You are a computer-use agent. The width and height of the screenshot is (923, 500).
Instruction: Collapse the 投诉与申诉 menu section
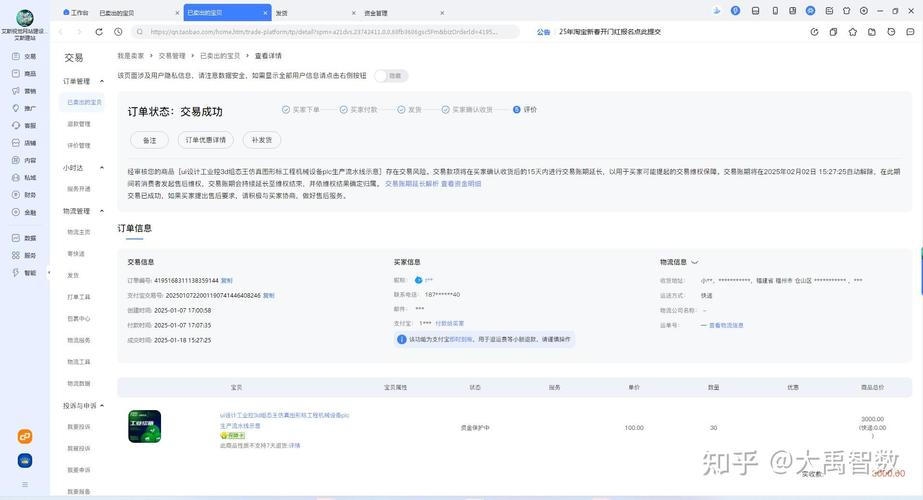(x=102, y=406)
